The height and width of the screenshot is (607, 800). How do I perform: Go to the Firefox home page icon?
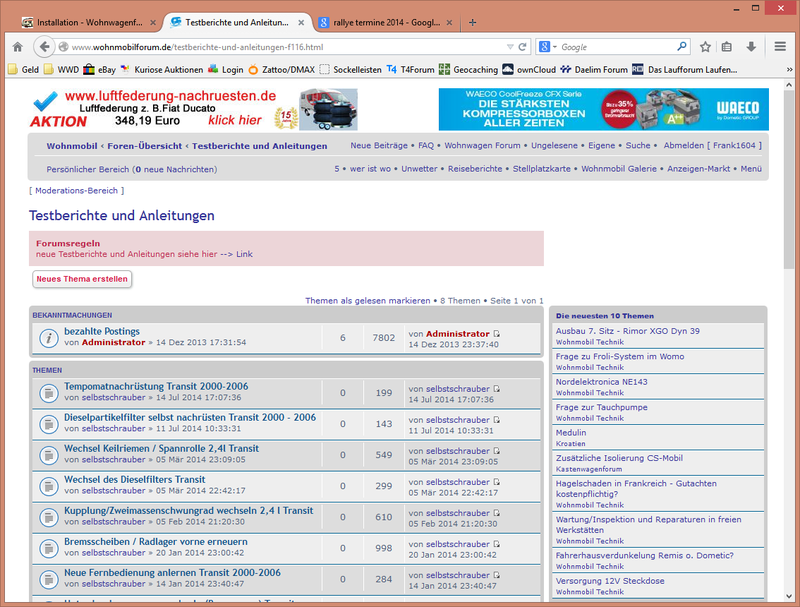(x=17, y=47)
